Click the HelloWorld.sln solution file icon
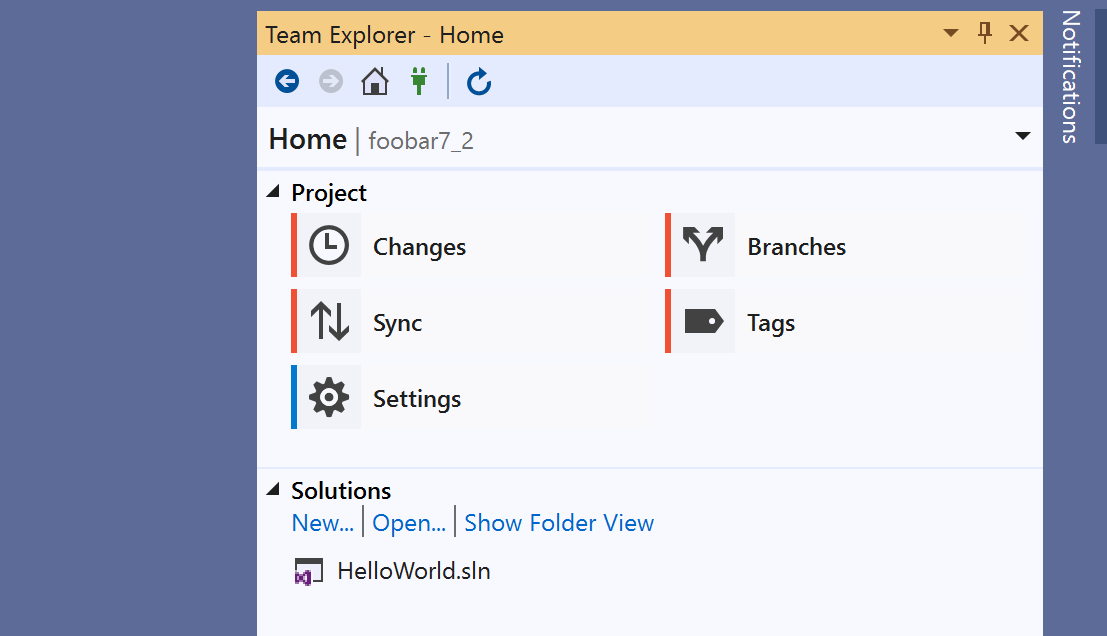The height and width of the screenshot is (636, 1107). [309, 571]
